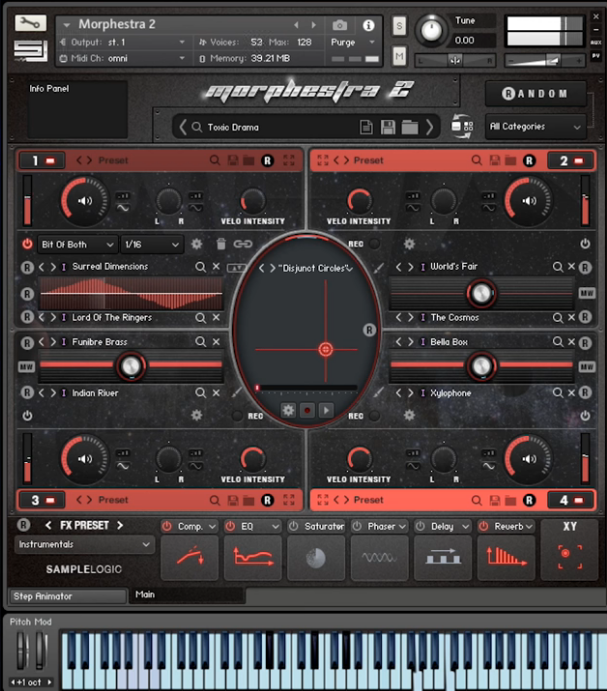The image size is (607, 691).
Task: Click the RANDOM button
Action: [x=536, y=94]
